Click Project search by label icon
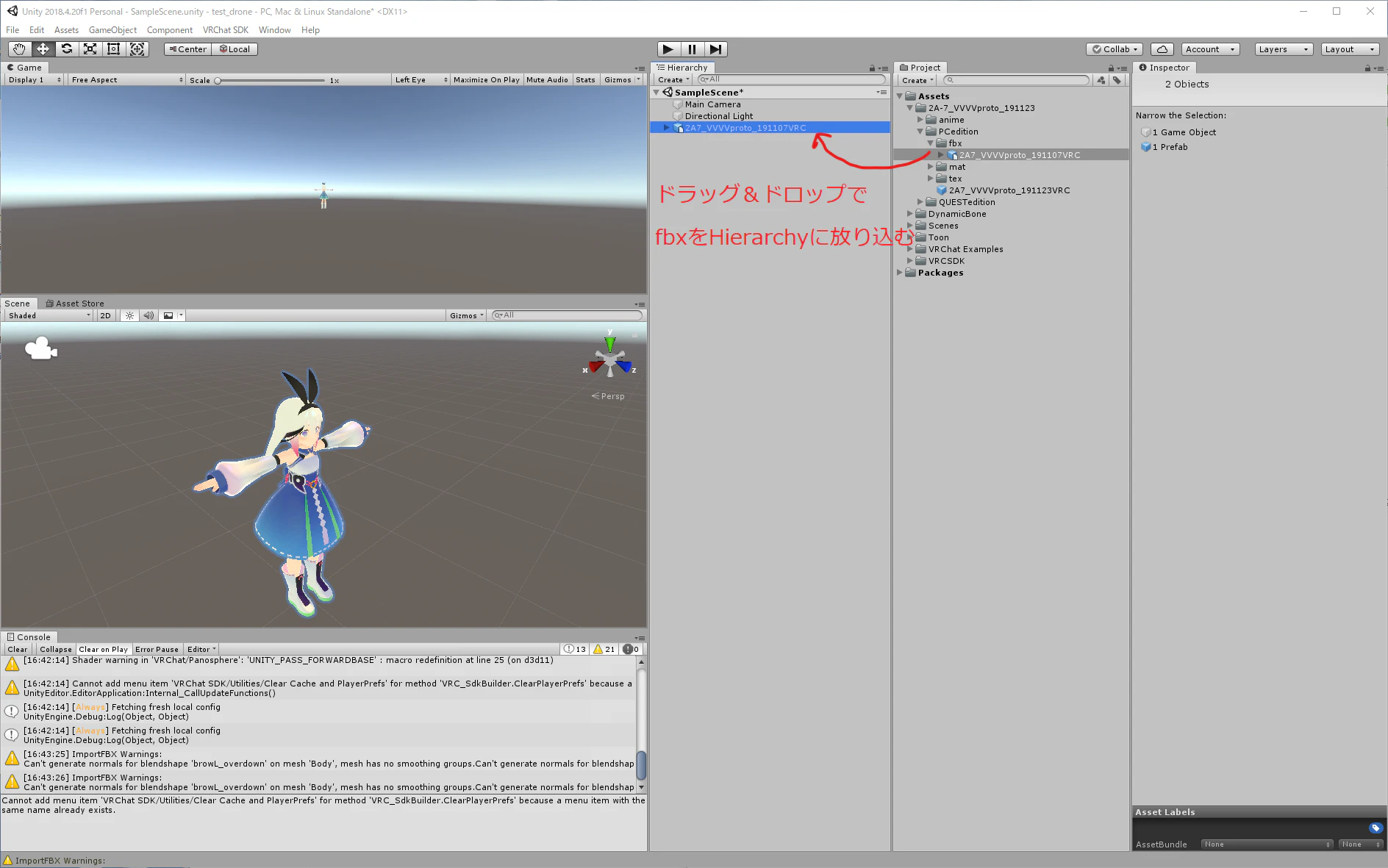 point(1117,80)
